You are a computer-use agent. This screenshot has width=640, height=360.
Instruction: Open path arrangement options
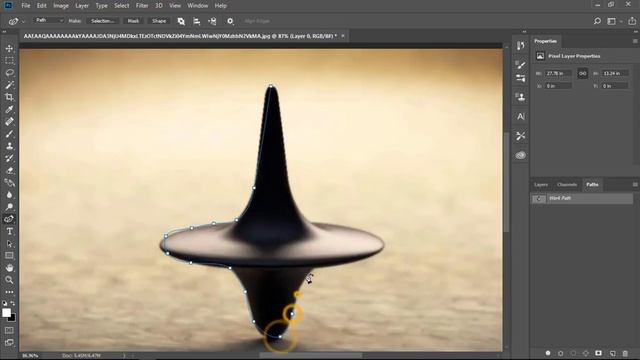[212, 21]
